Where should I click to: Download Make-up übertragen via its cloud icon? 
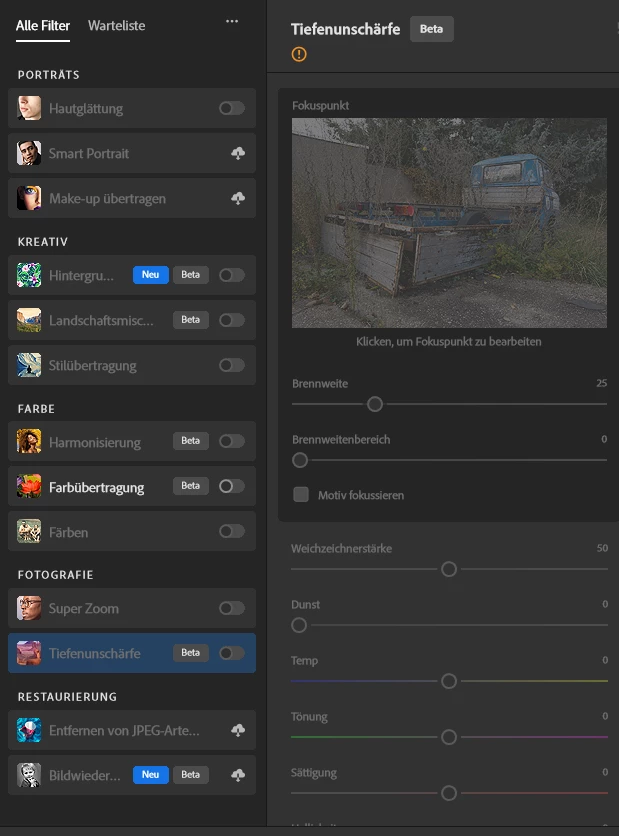(238, 198)
